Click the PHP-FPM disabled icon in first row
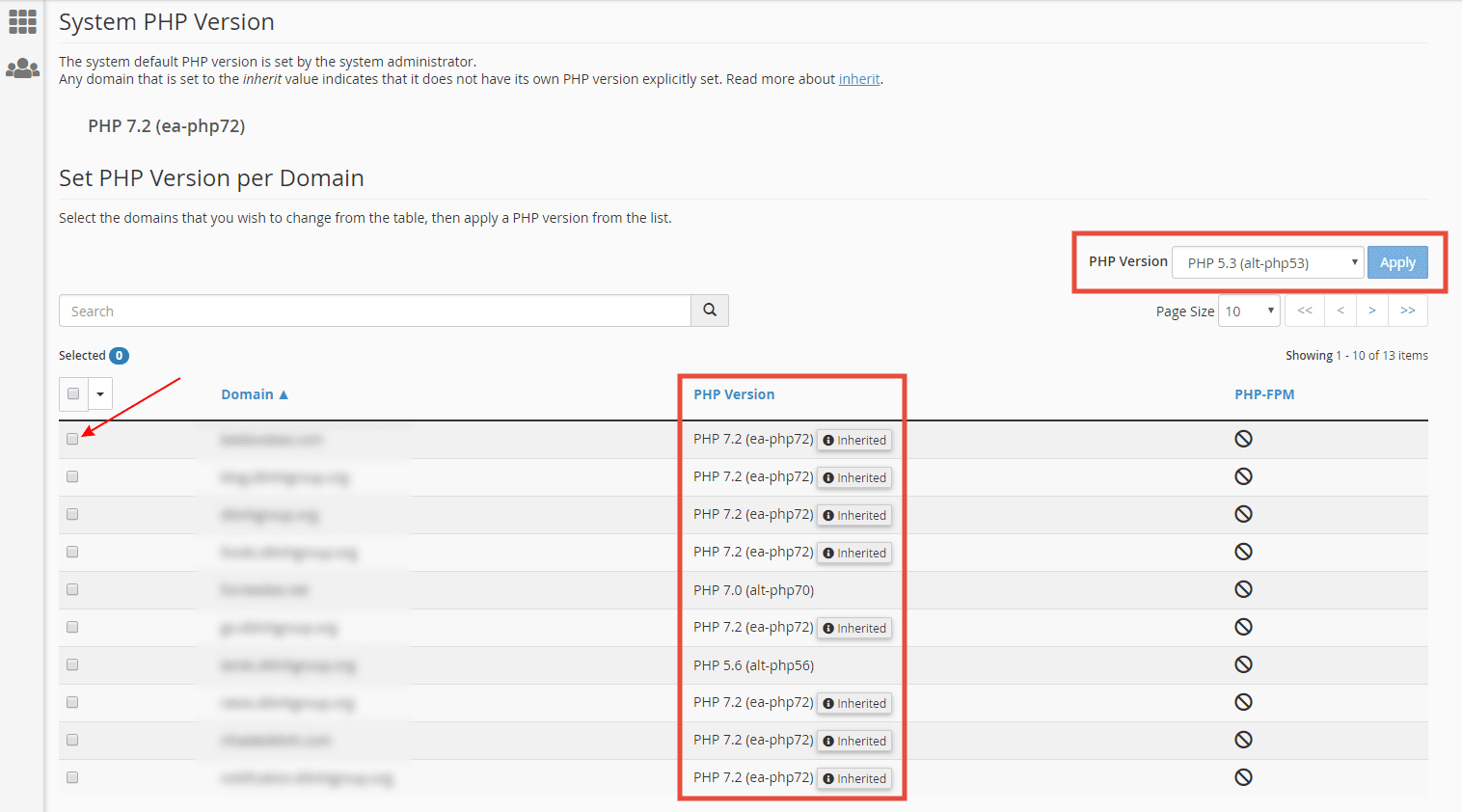 tap(1243, 439)
